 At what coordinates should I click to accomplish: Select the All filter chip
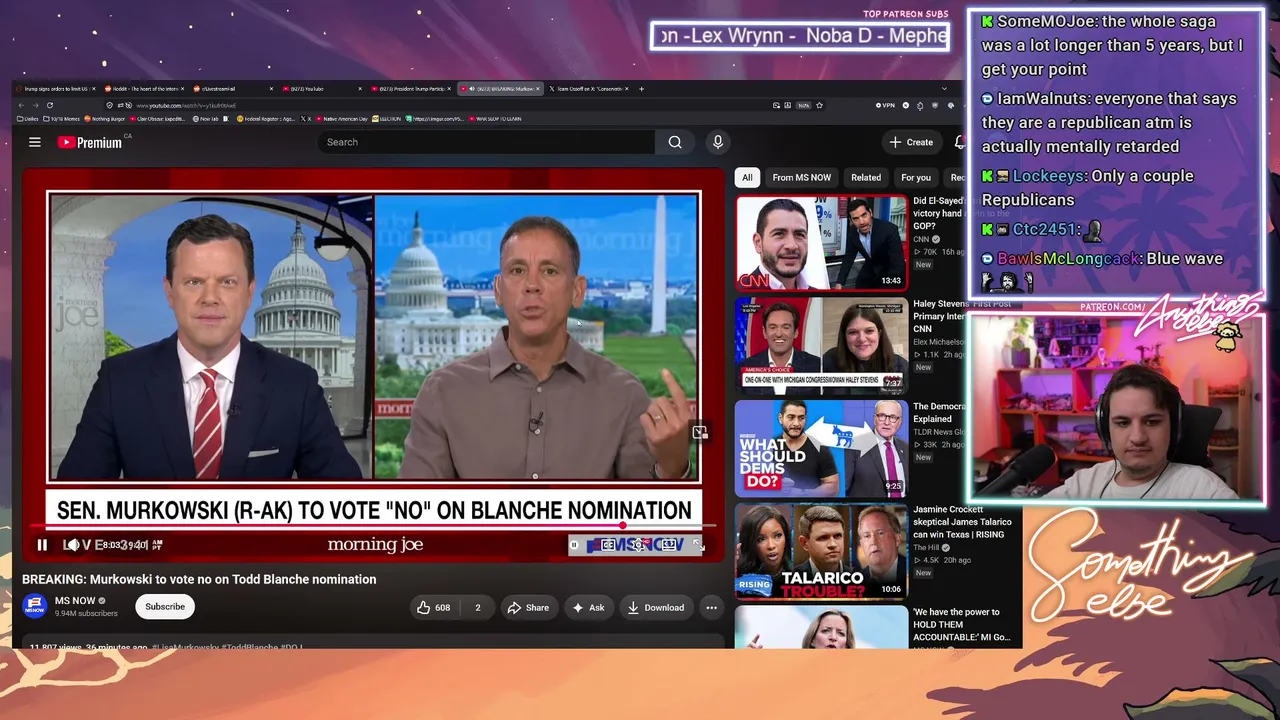747,177
